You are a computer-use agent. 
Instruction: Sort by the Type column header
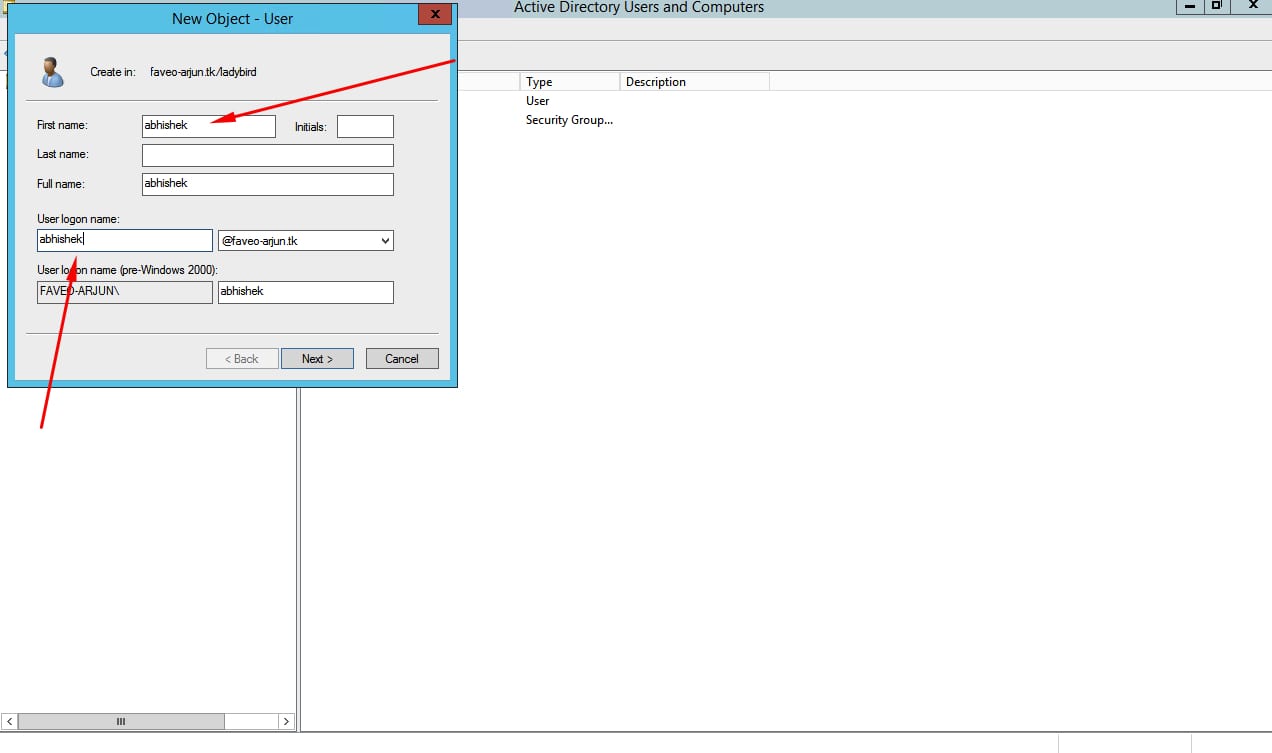coord(569,82)
